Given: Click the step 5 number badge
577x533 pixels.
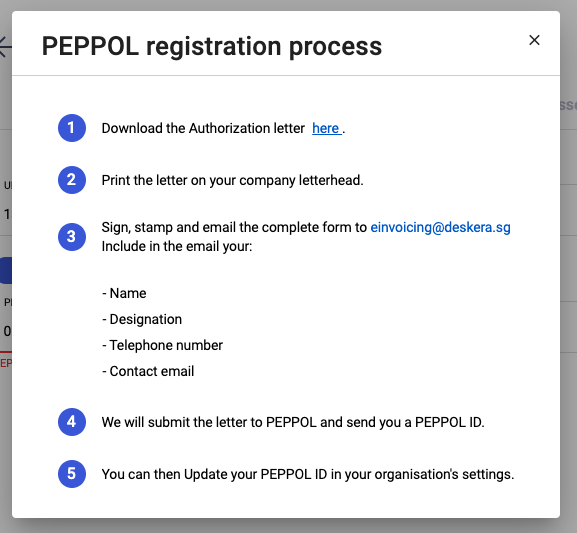Looking at the screenshot, I should 72,474.
